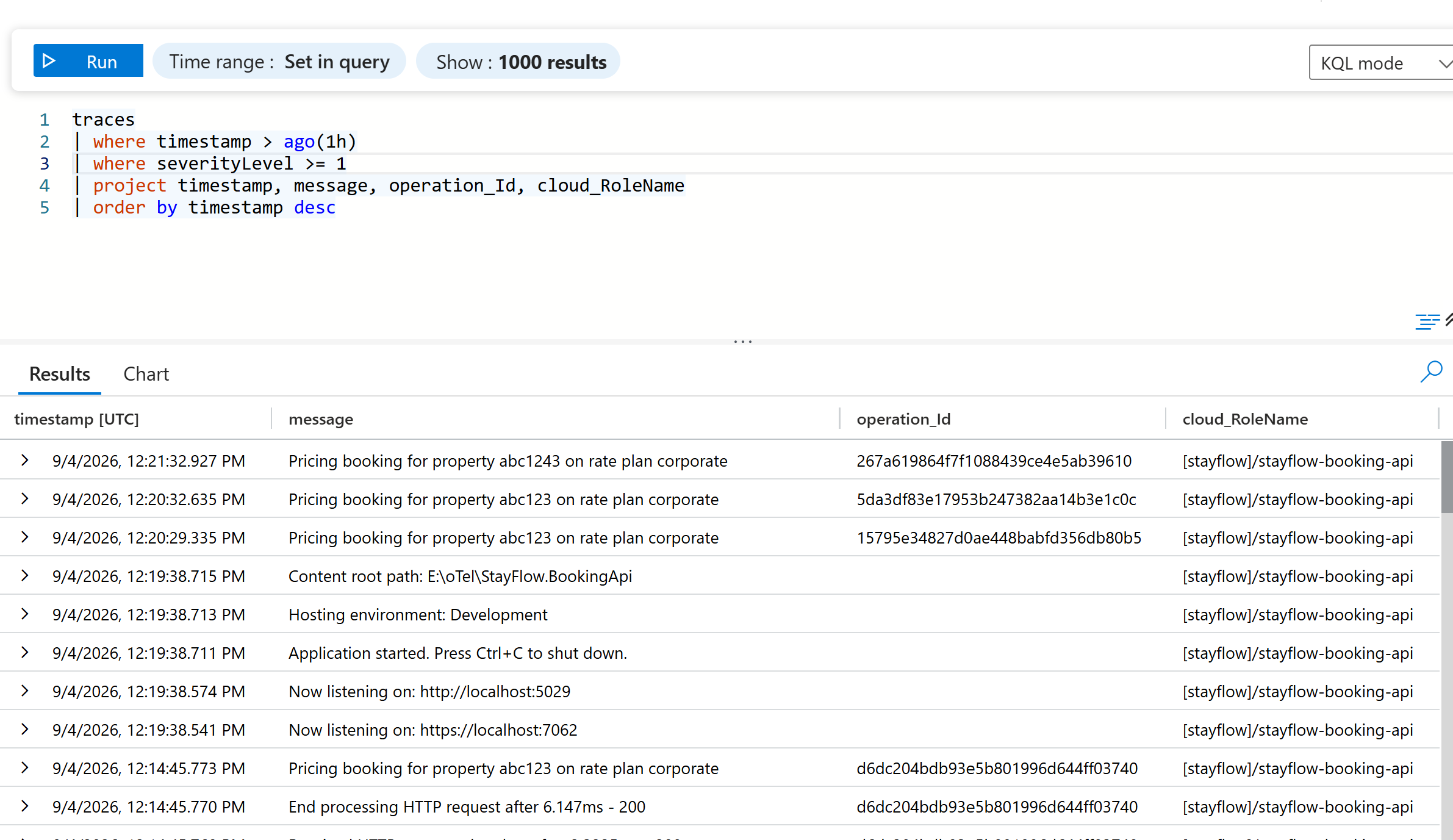Image resolution: width=1453 pixels, height=840 pixels.
Task: Change the Show 1000 results limit
Action: point(518,62)
